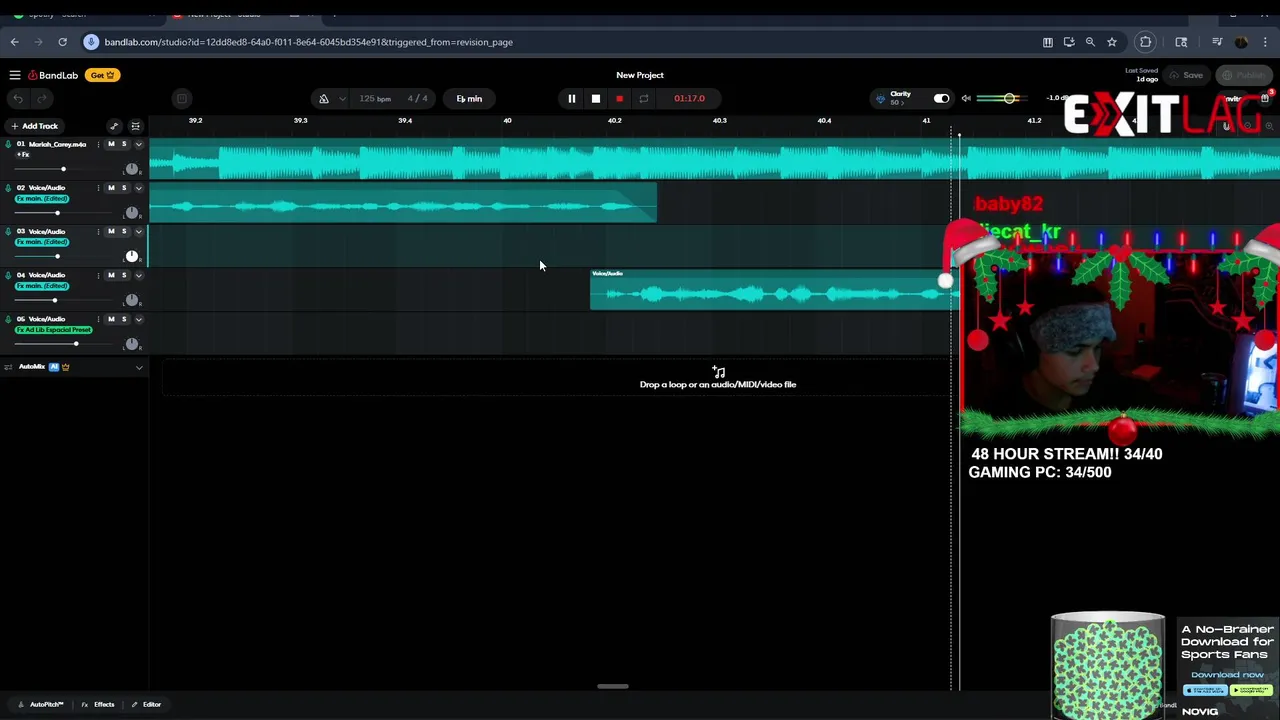The height and width of the screenshot is (720, 1280).
Task: Mute track 04 Voice/Audio
Action: pos(111,275)
